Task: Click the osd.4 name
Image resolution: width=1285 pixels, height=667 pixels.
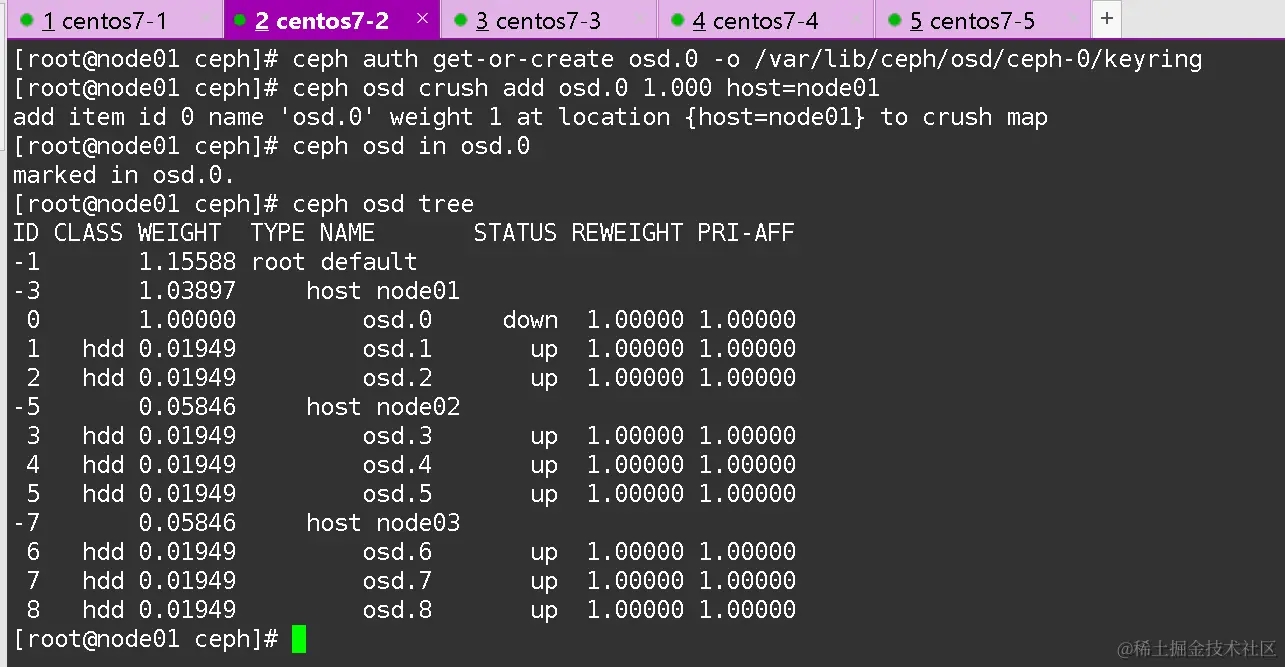Action: click(x=397, y=465)
